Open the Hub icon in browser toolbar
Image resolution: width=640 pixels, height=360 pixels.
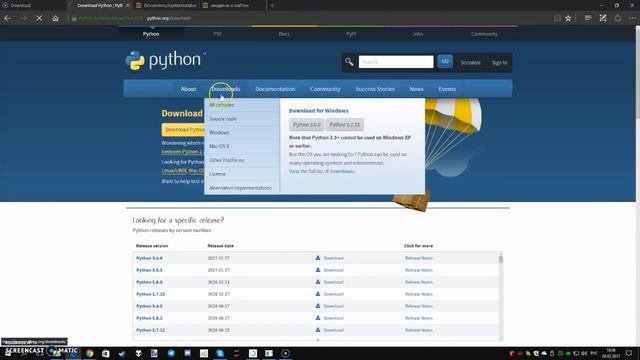coord(588,18)
